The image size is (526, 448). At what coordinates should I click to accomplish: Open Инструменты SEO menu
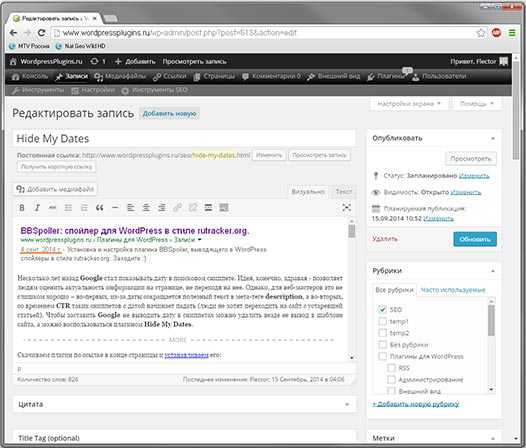[x=155, y=90]
